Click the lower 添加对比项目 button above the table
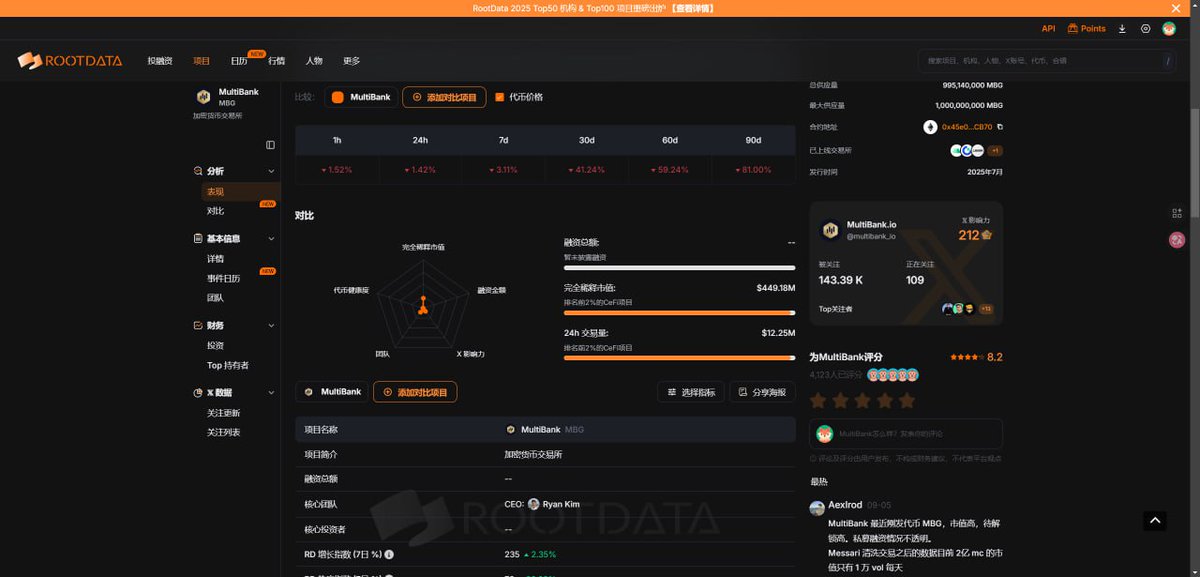The height and width of the screenshot is (577, 1200). coord(415,392)
